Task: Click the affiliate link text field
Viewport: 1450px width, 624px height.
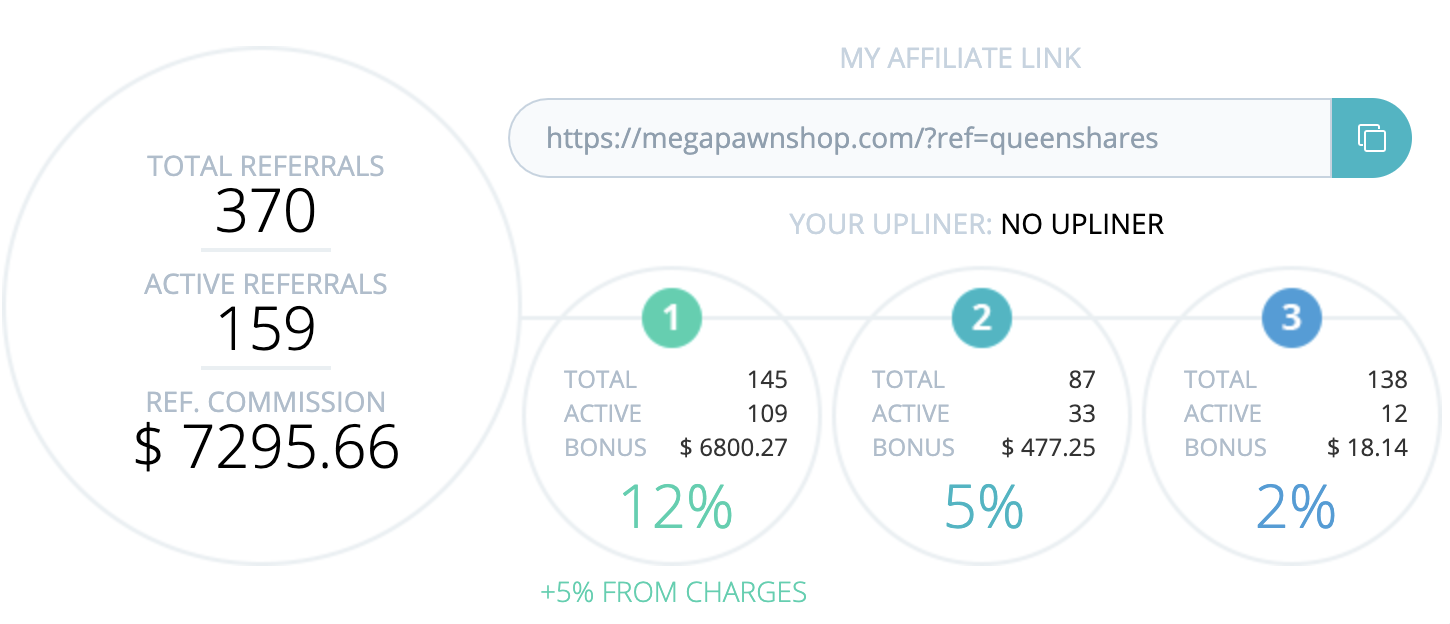Action: point(920,138)
